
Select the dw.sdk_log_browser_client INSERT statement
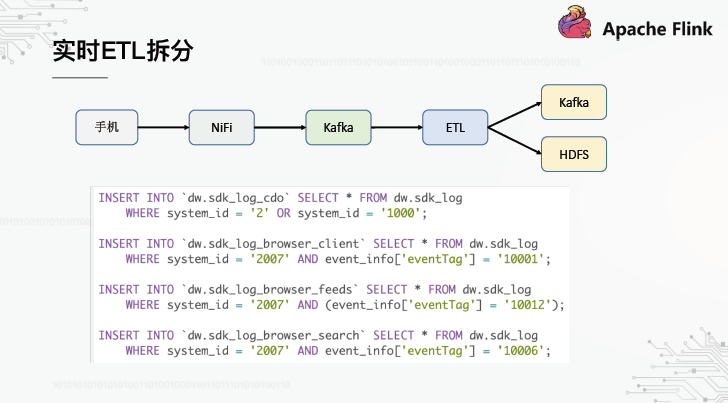(x=324, y=251)
